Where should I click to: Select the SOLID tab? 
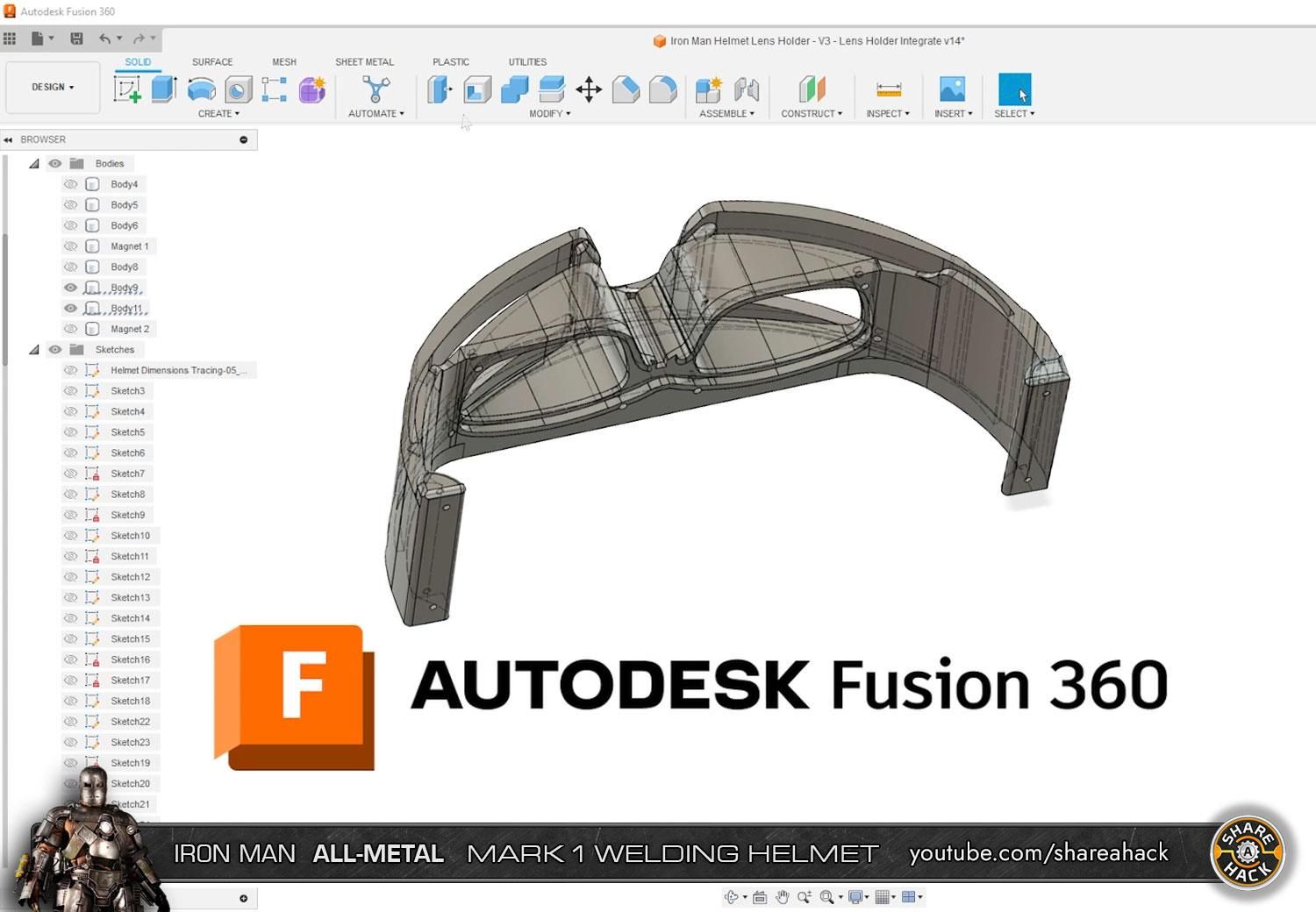point(138,62)
